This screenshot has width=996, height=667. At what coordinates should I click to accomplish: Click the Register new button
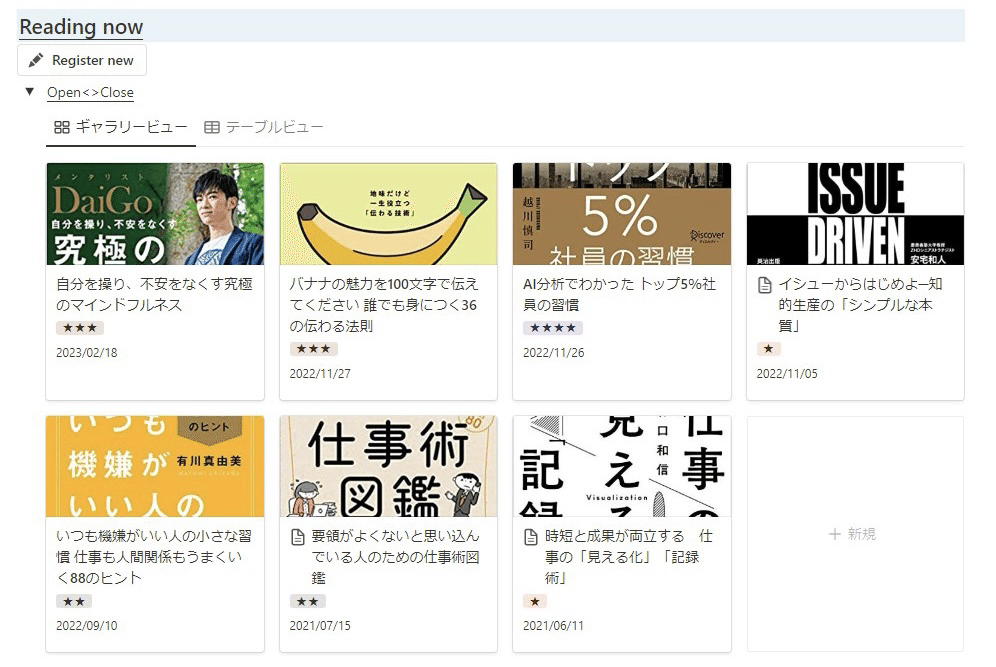tap(82, 60)
